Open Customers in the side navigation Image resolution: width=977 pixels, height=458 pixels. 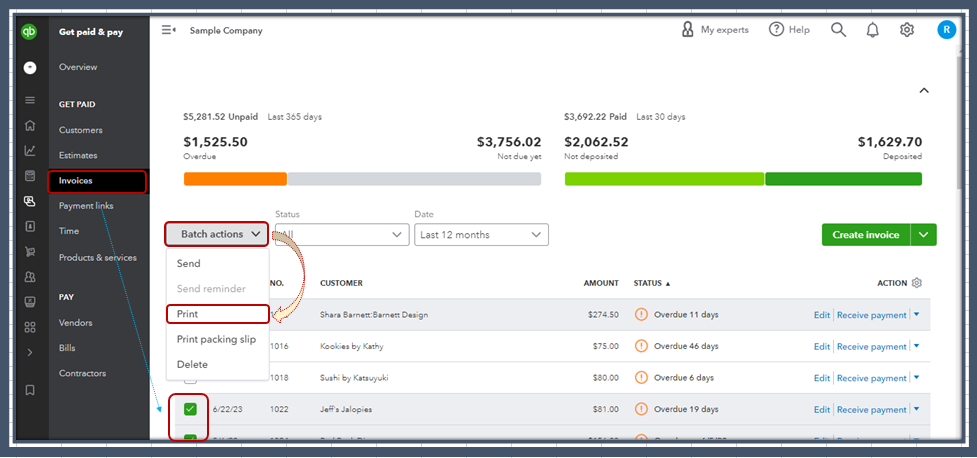(x=80, y=130)
